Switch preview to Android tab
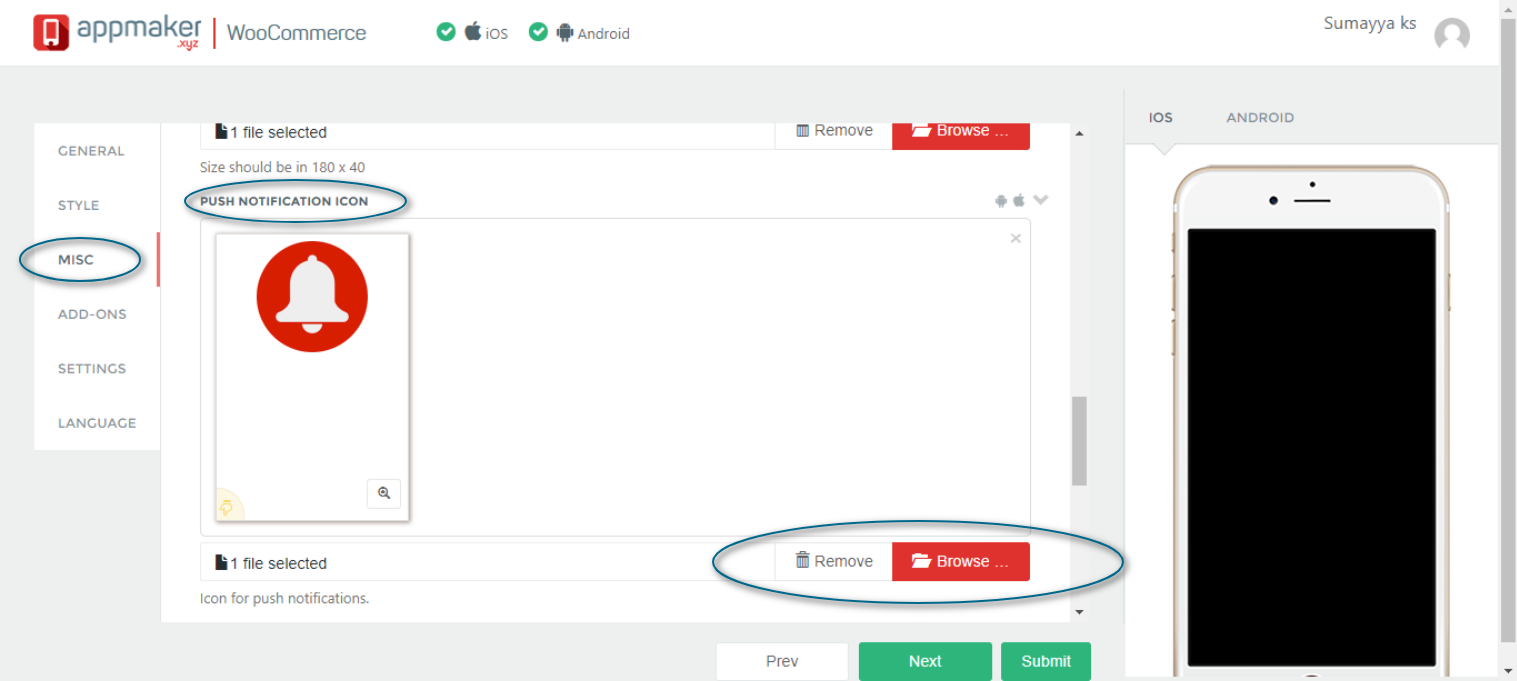The width and height of the screenshot is (1517, 681). click(1260, 117)
